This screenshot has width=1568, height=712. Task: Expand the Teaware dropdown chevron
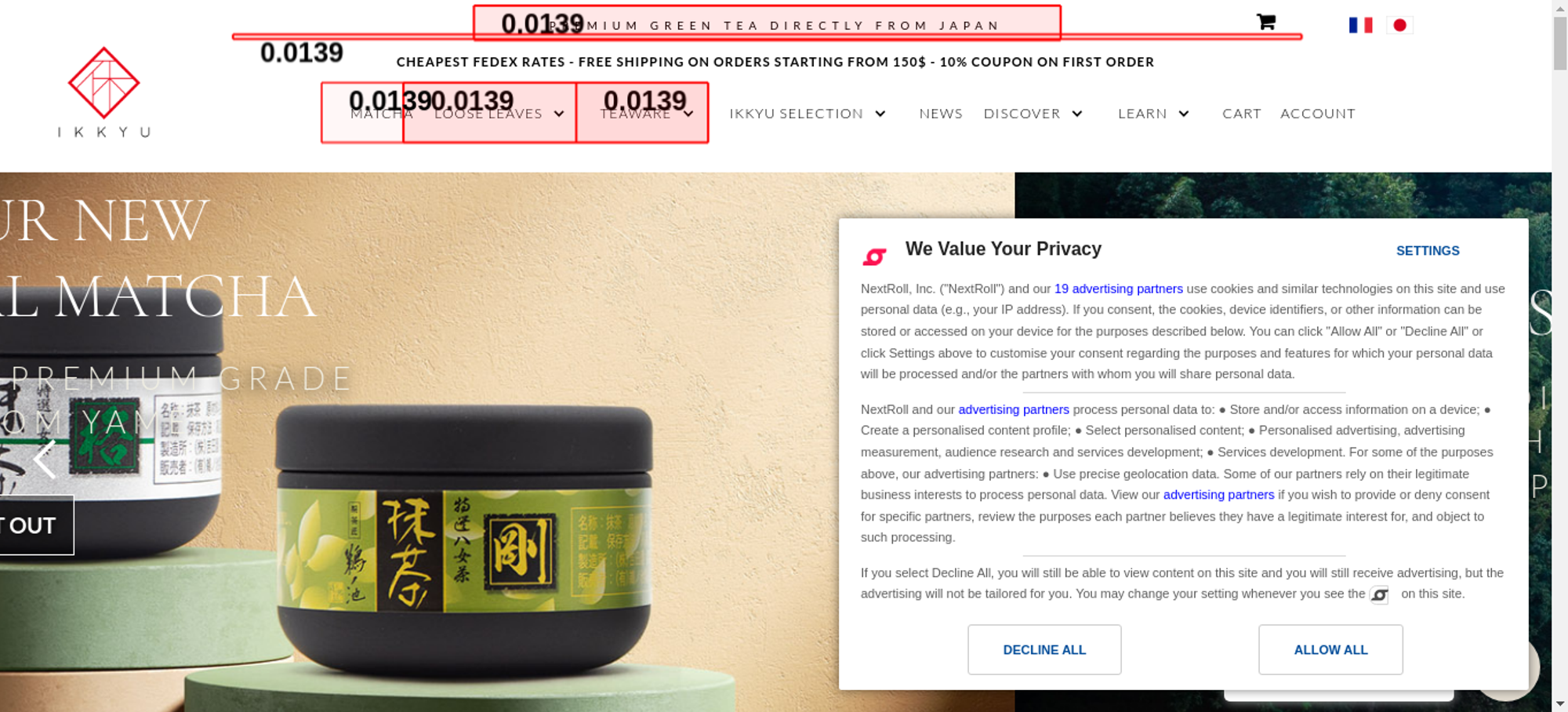click(x=688, y=114)
